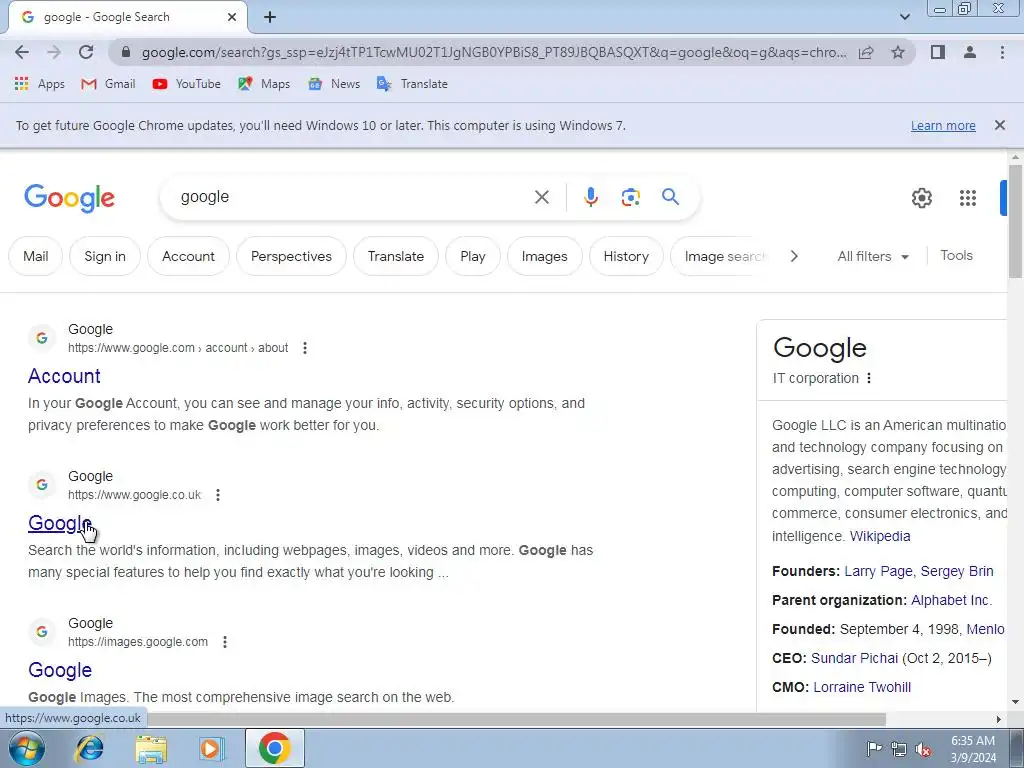Open Google quick settings gear
Viewport: 1024px width, 768px height.
(921, 198)
